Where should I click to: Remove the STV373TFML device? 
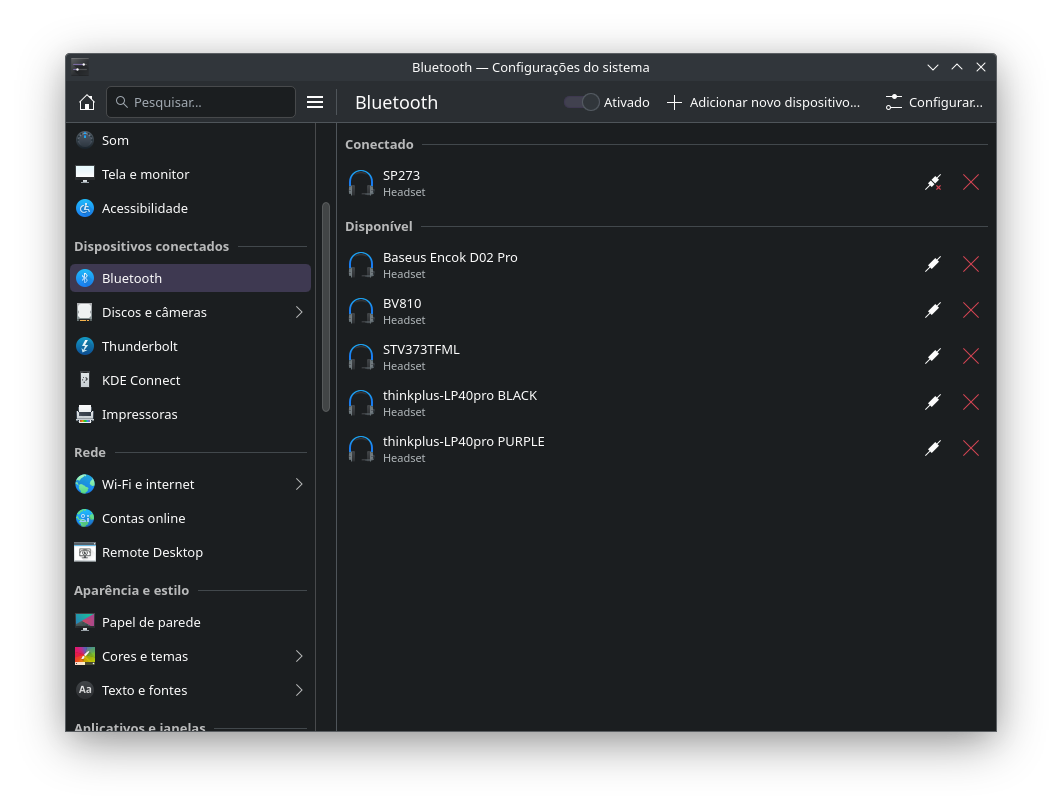[971, 357]
